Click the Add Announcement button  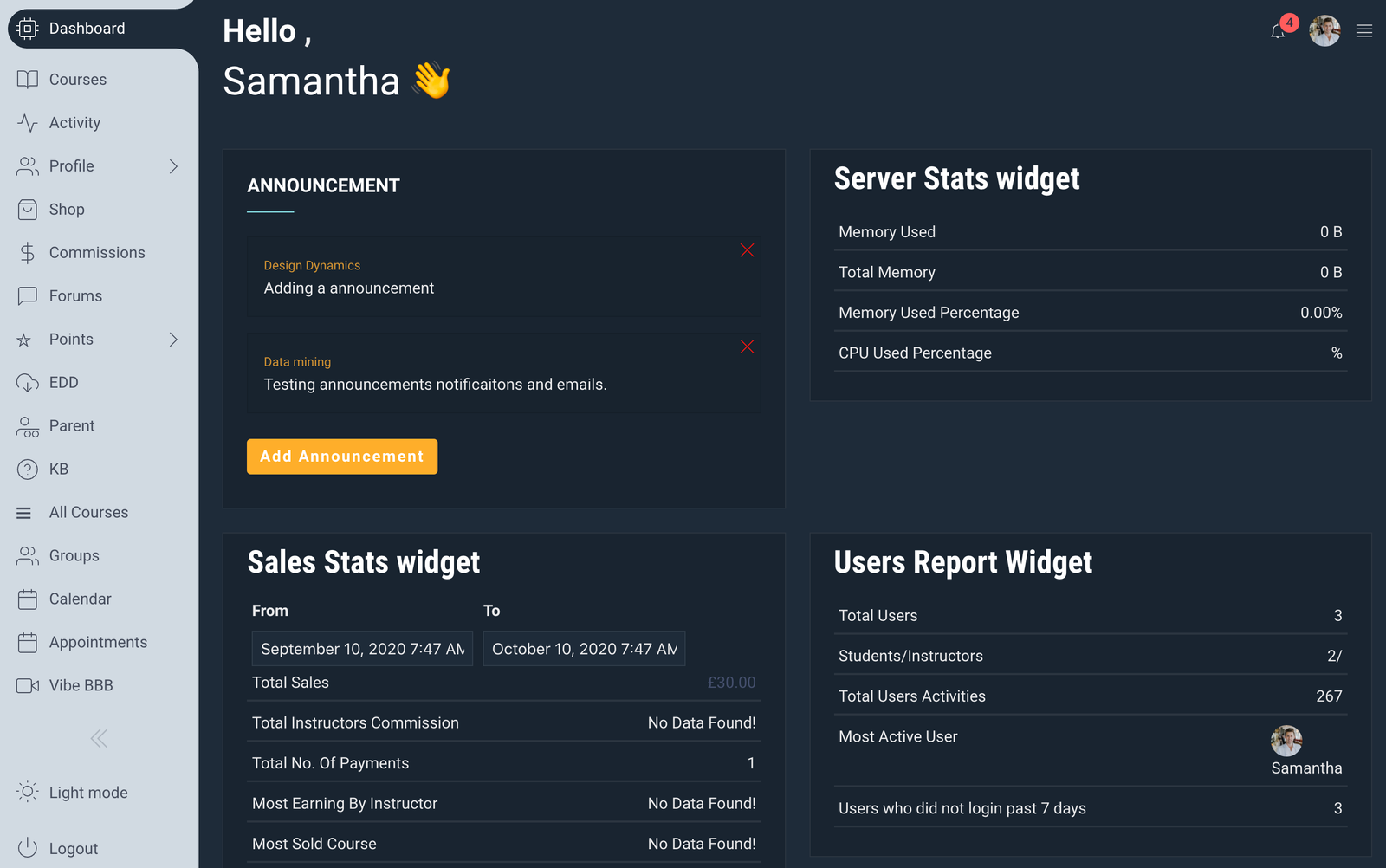(342, 457)
